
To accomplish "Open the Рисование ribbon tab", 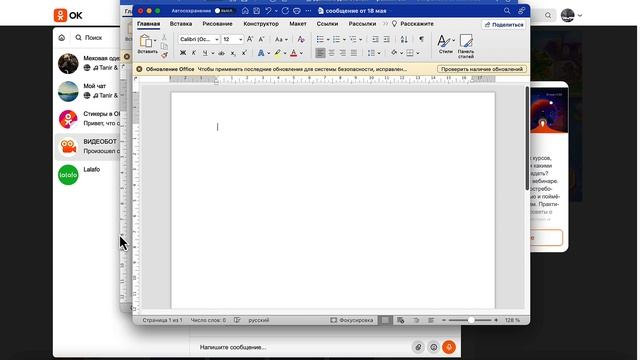I will (217, 24).
